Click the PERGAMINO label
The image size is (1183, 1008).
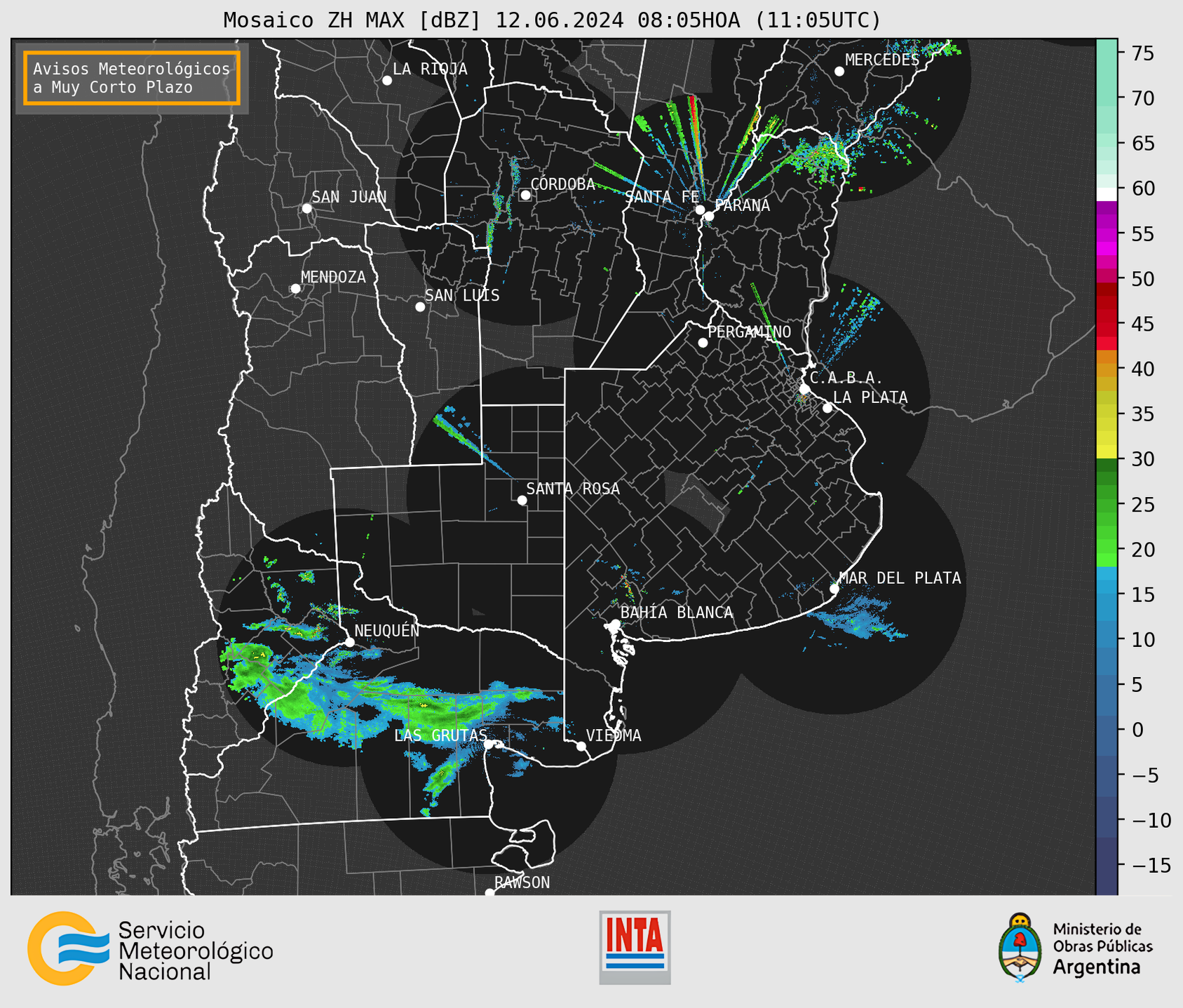(x=749, y=332)
